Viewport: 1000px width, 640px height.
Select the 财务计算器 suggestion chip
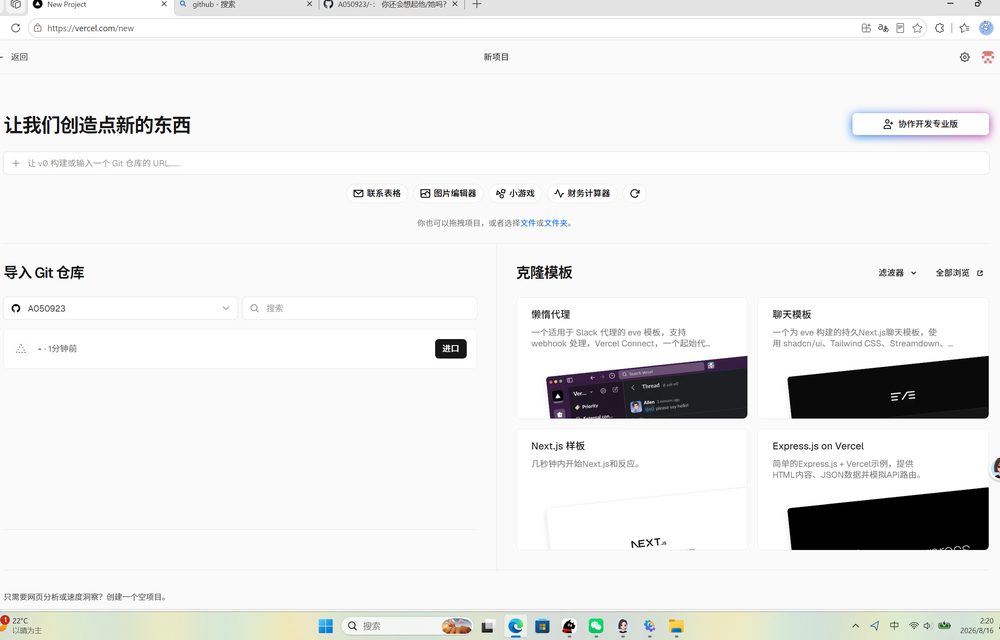pyautogui.click(x=582, y=193)
